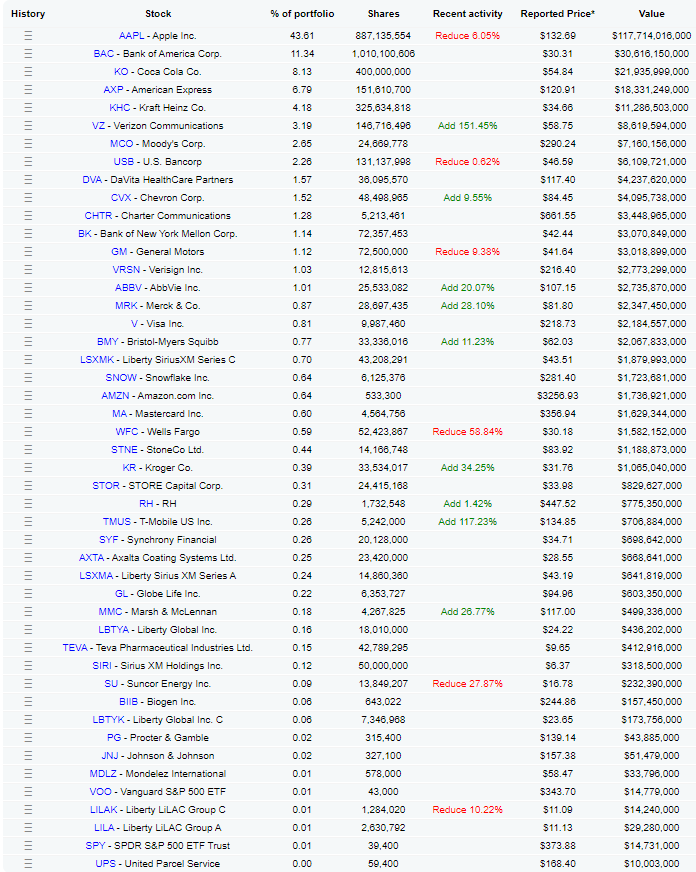
Task: Follow the JNJ ticker link
Action: 110,756
